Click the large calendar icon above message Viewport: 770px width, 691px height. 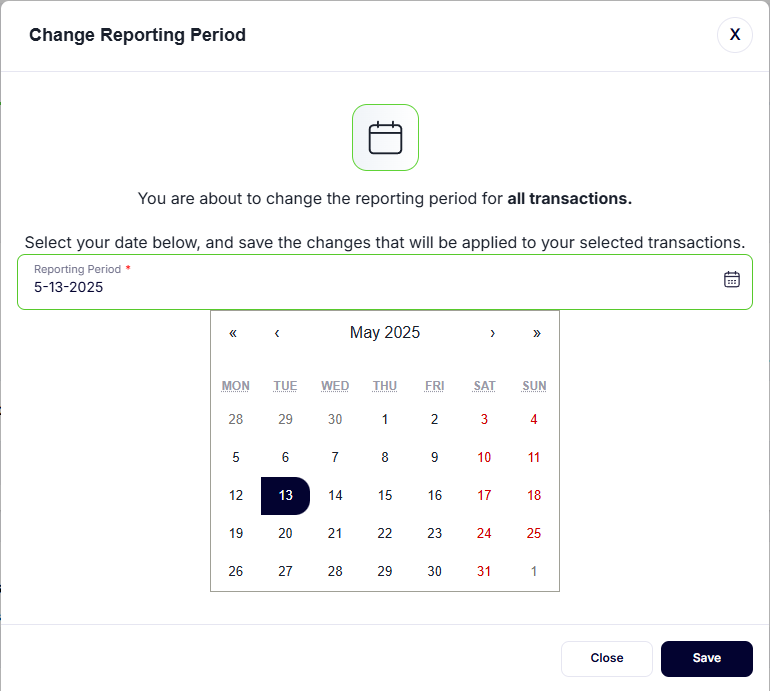click(385, 138)
